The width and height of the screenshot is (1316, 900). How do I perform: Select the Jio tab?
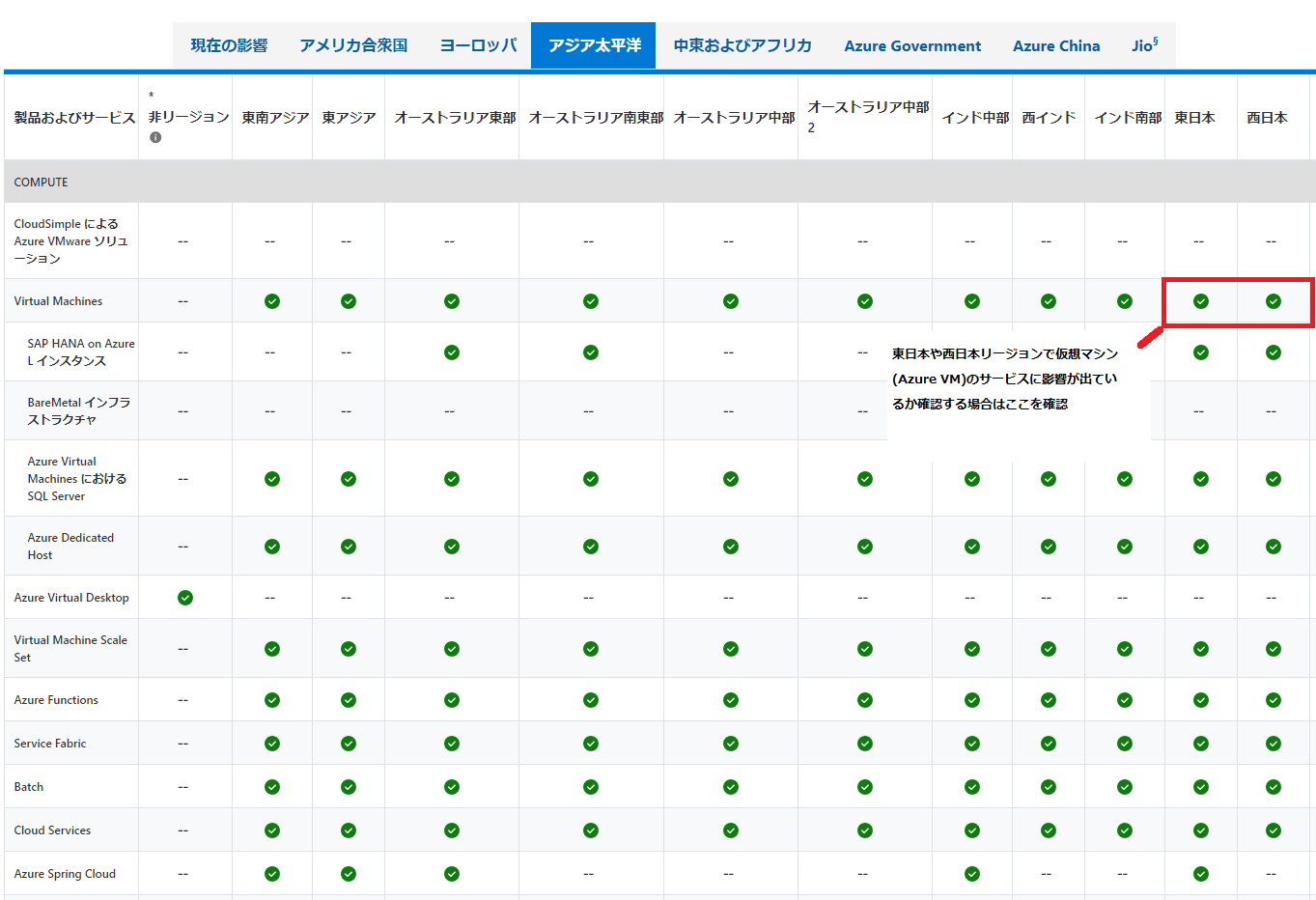tap(1145, 45)
